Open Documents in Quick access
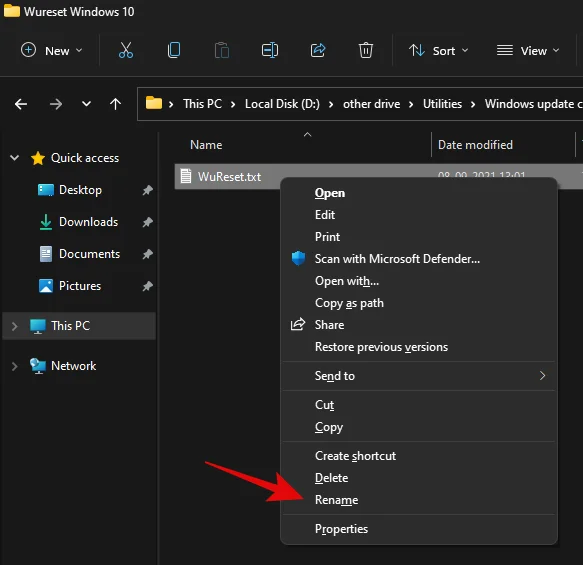The image size is (583, 565). [x=89, y=254]
